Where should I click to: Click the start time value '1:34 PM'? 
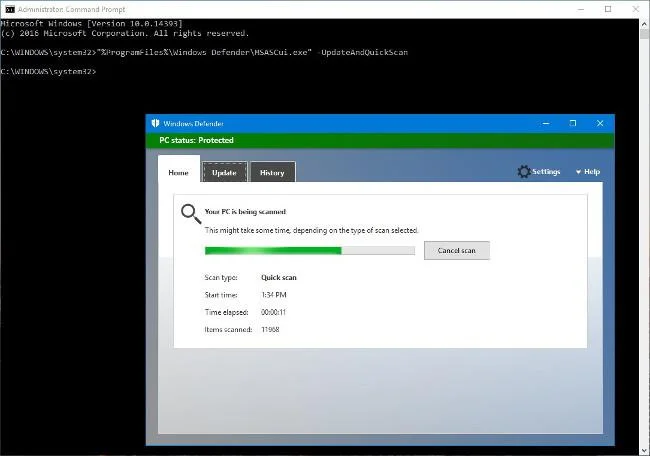pyautogui.click(x=274, y=295)
